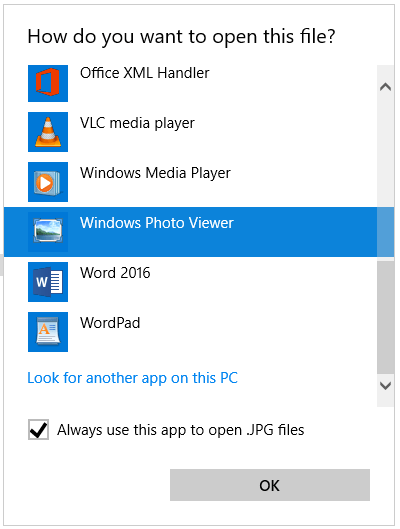The width and height of the screenshot is (400, 529).
Task: Confirm with the OK button
Action: 270,485
